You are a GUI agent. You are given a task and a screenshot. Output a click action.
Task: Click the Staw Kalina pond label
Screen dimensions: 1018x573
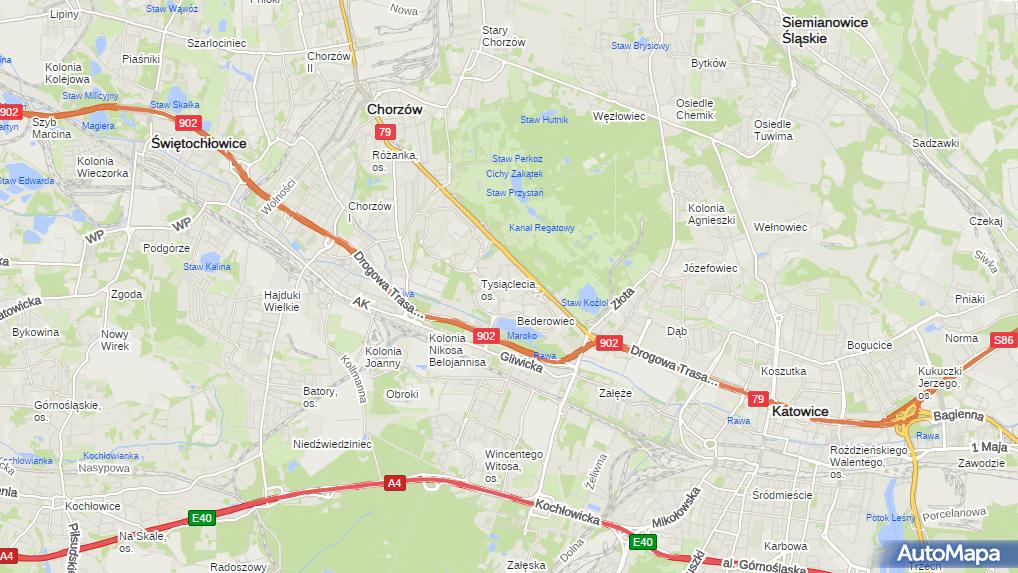click(206, 267)
